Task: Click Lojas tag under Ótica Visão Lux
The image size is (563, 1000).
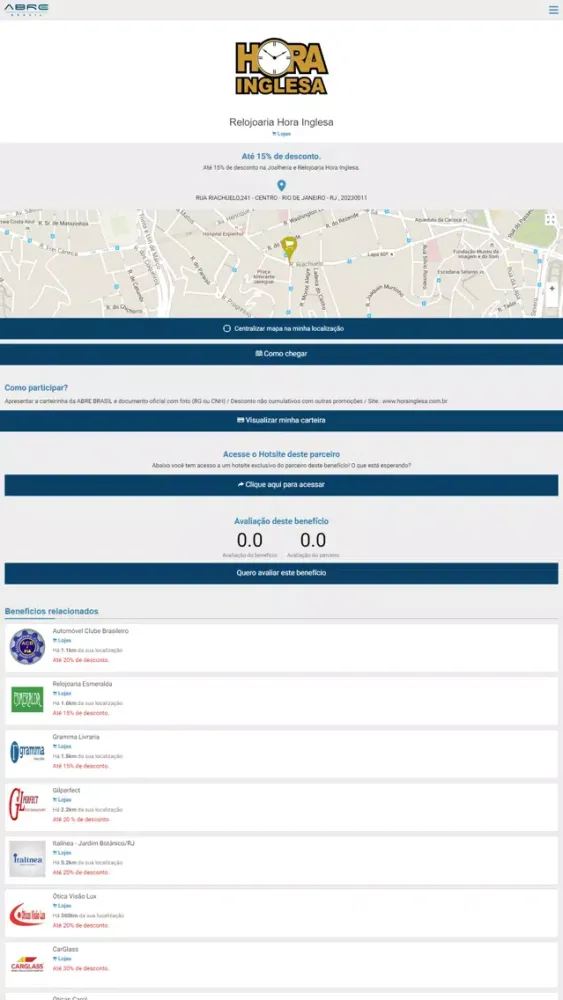Action: (62, 906)
